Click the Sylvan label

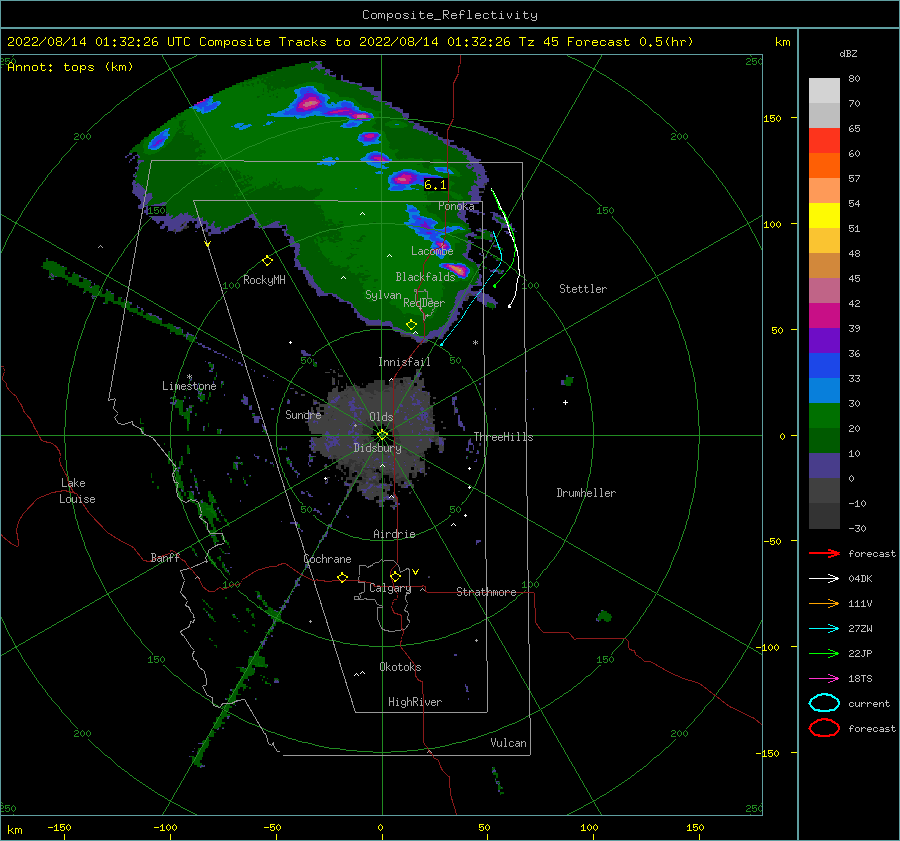pos(383,295)
